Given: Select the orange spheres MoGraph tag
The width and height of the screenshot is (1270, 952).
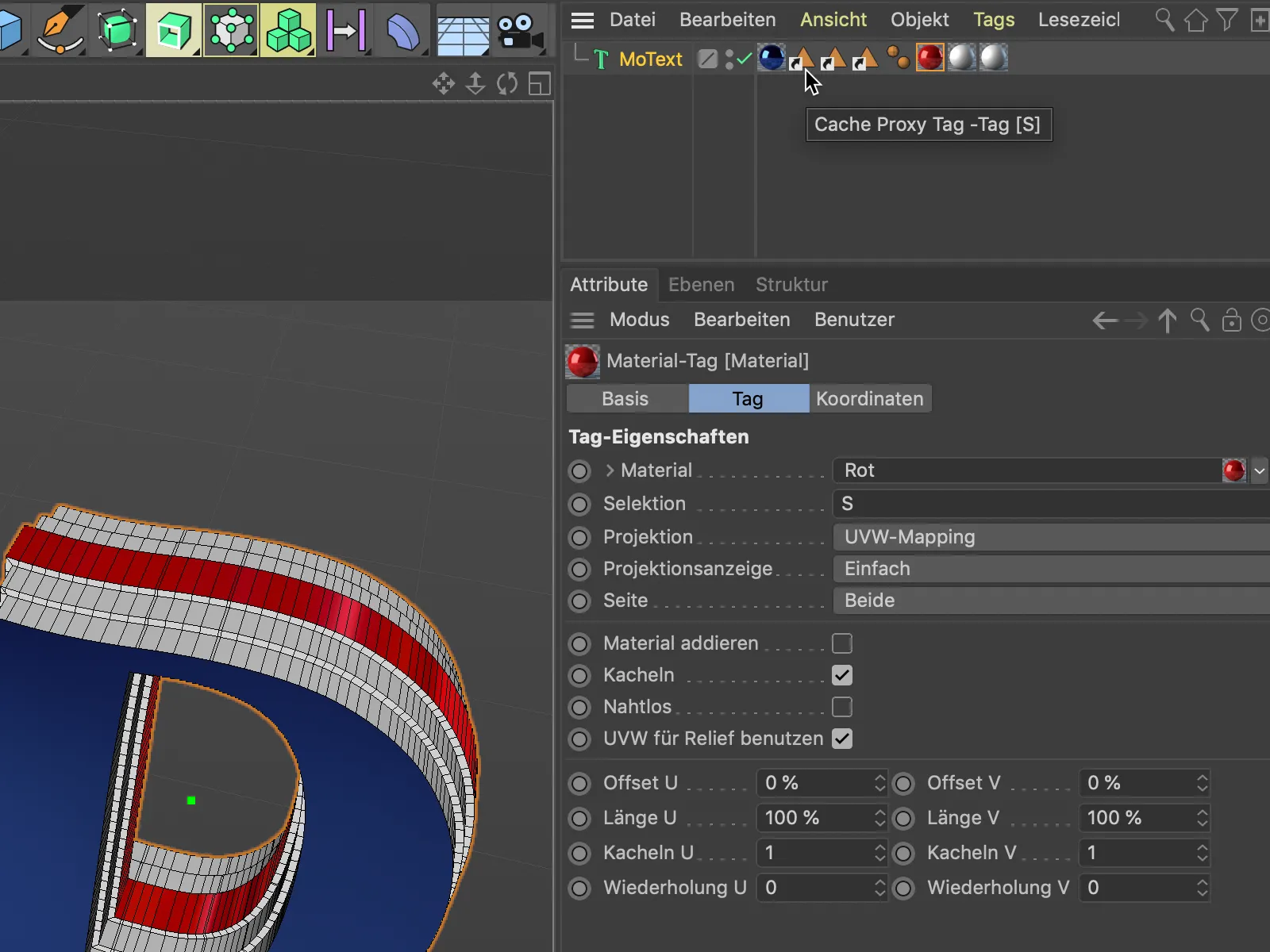Looking at the screenshot, I should coord(898,57).
